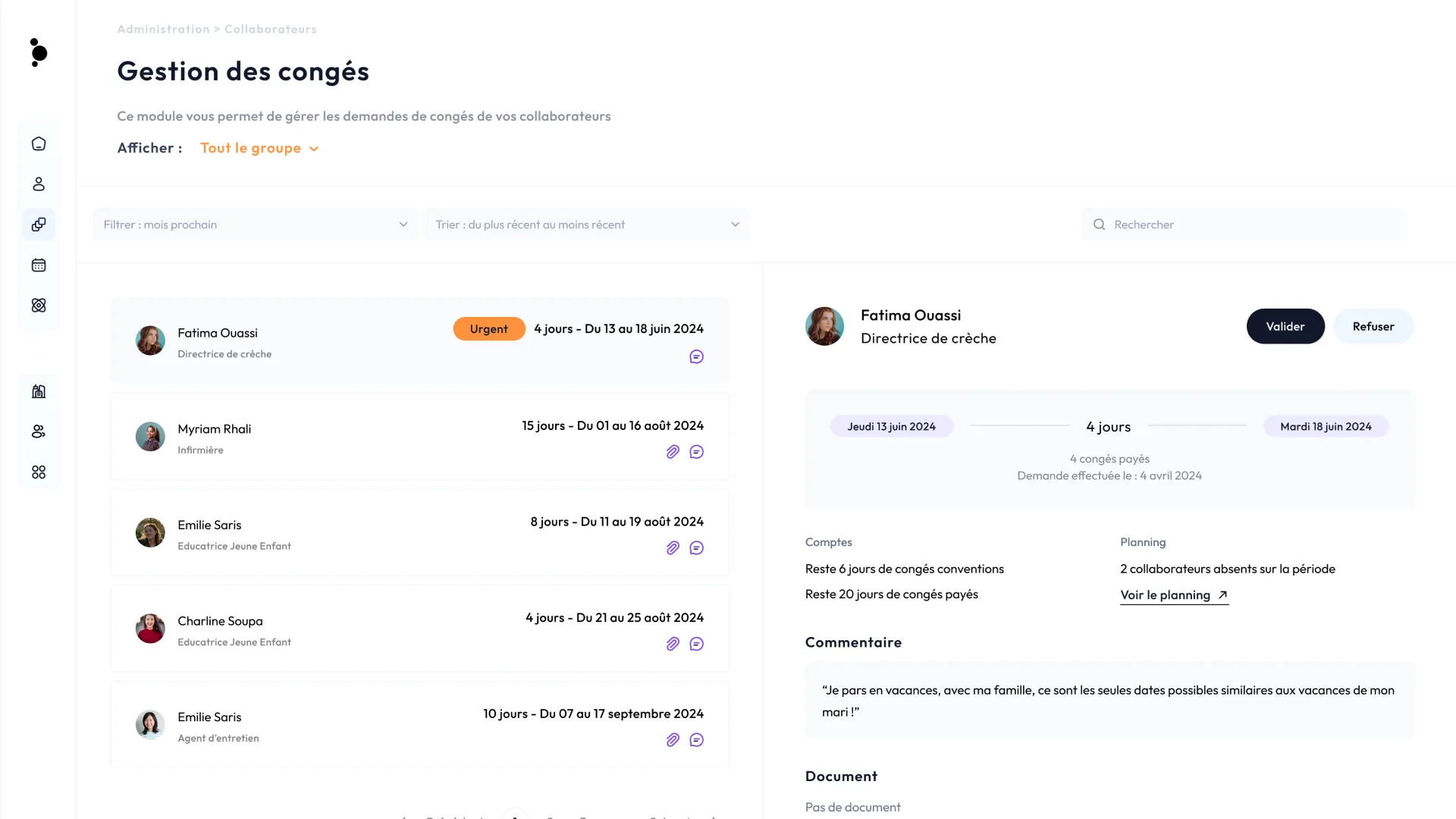Open the home icon in sidebar
Screen dimensions: 1456x819
[x=39, y=144]
